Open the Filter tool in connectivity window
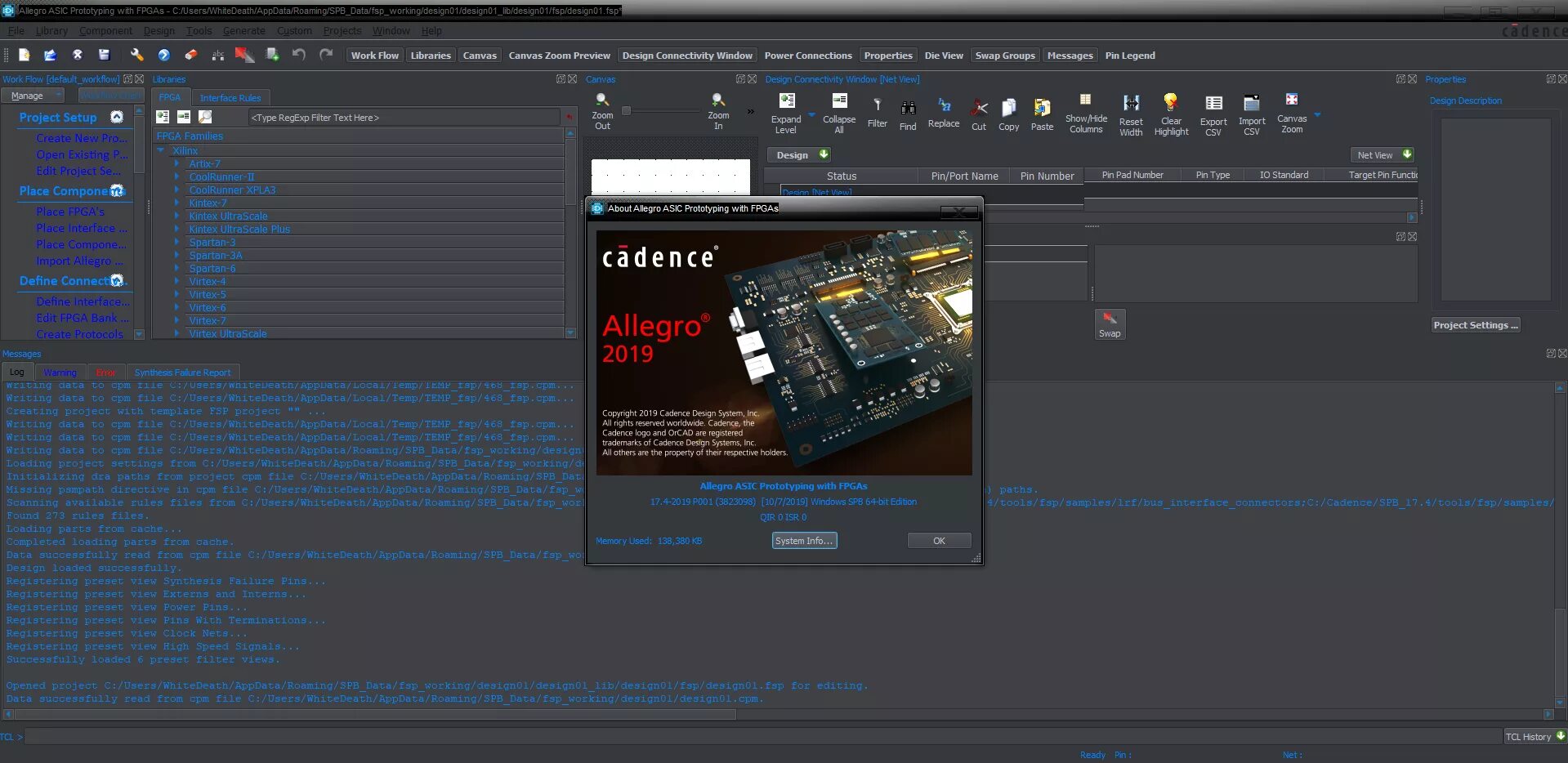 877,114
